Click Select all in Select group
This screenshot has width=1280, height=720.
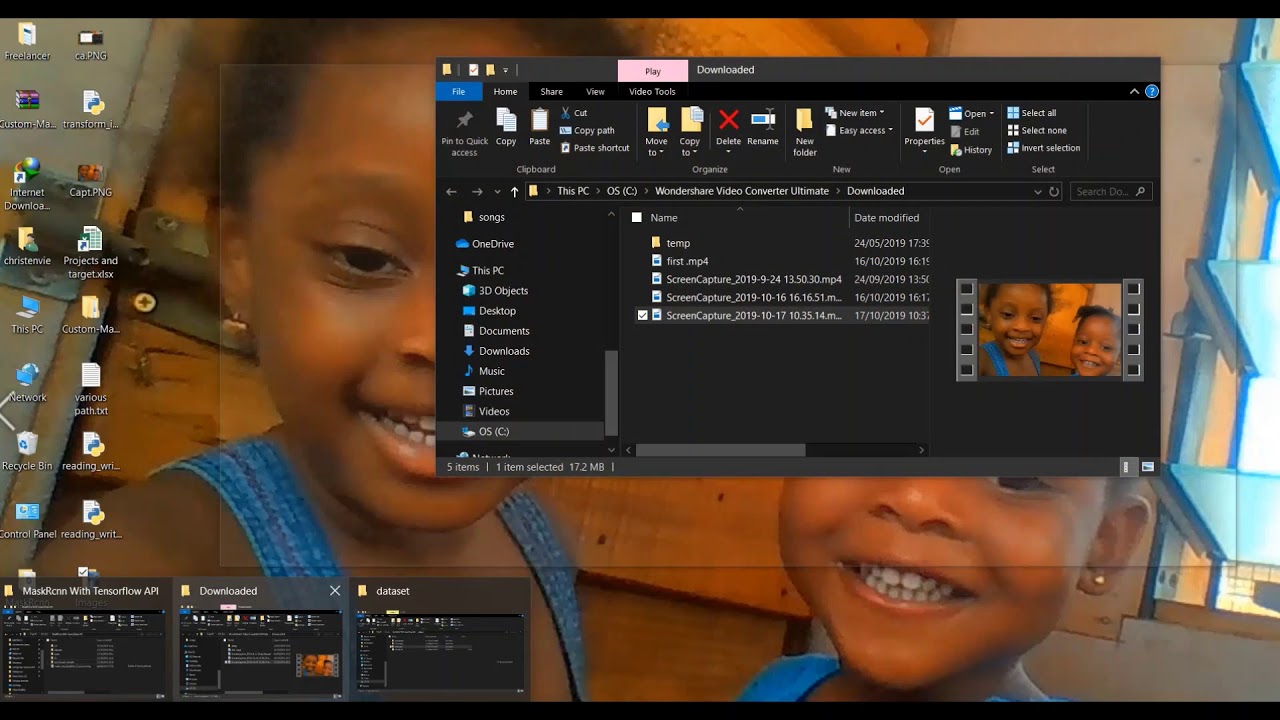pos(1037,113)
